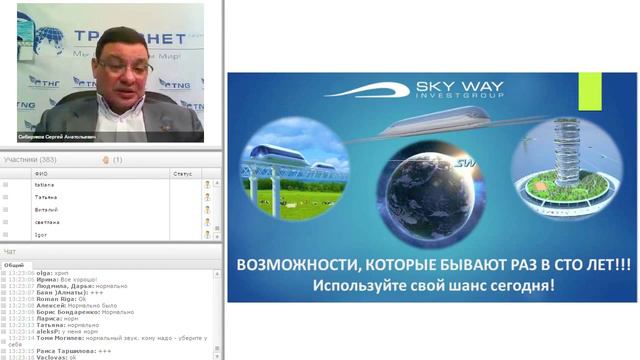The height and width of the screenshot is (360, 640).
Task: Click the gray square icon beside participant Татьяна
Action: [x=5, y=197]
